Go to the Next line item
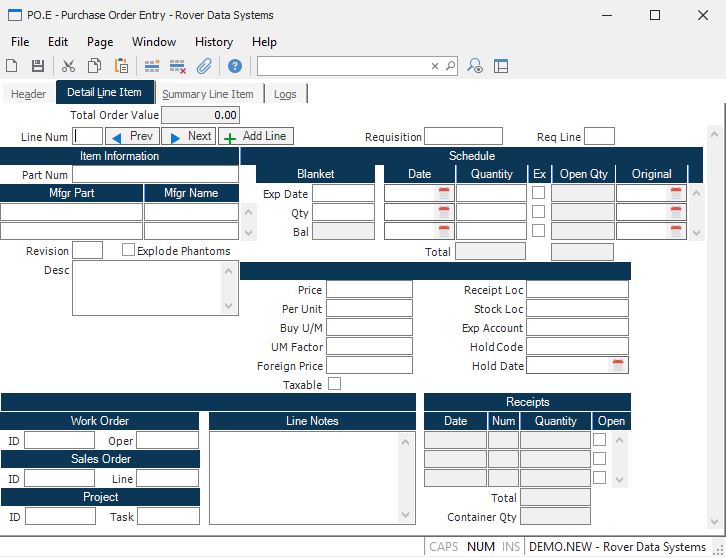The width and height of the screenshot is (726, 558). click(x=190, y=136)
